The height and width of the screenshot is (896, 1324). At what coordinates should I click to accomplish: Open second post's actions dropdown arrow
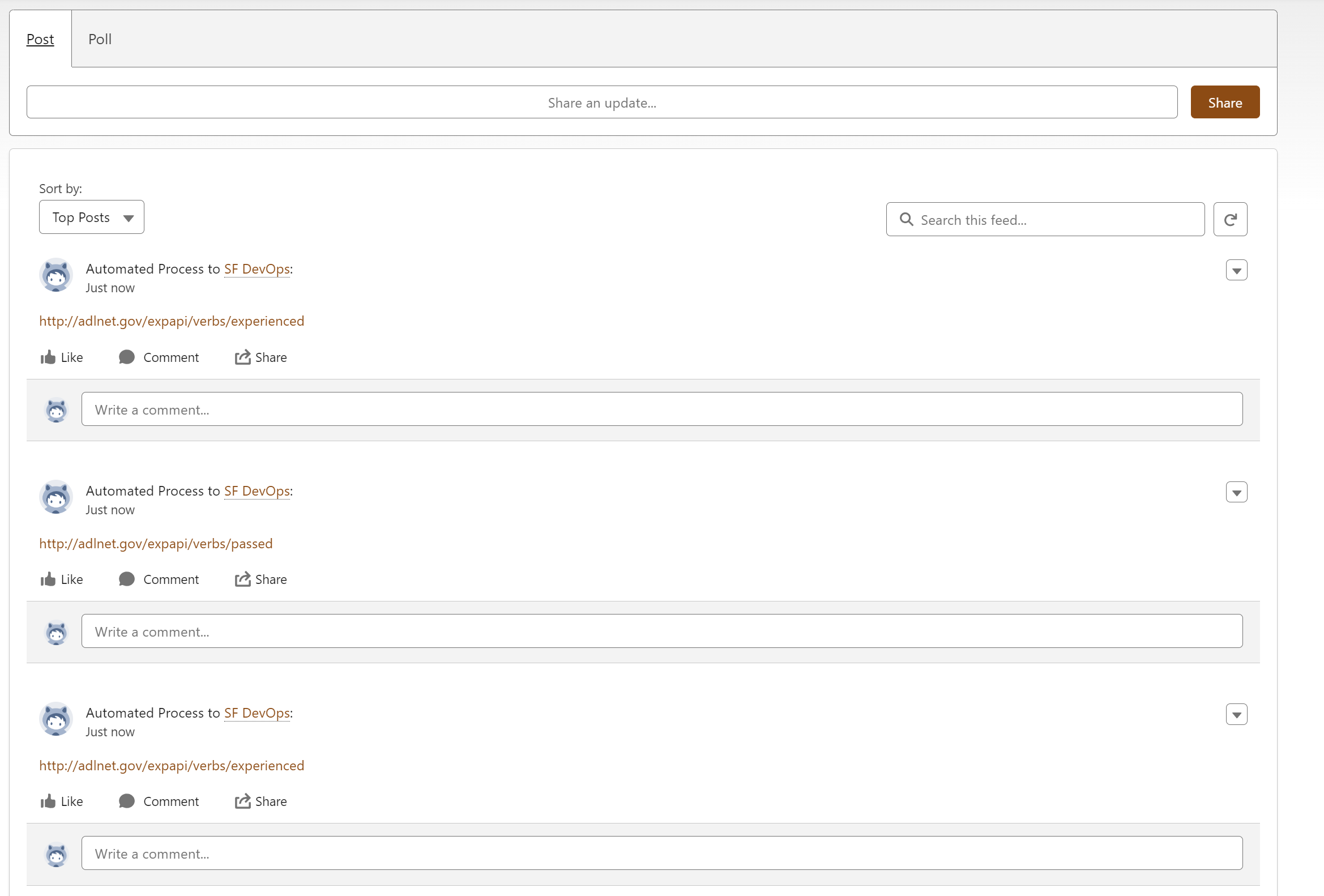pos(1236,492)
